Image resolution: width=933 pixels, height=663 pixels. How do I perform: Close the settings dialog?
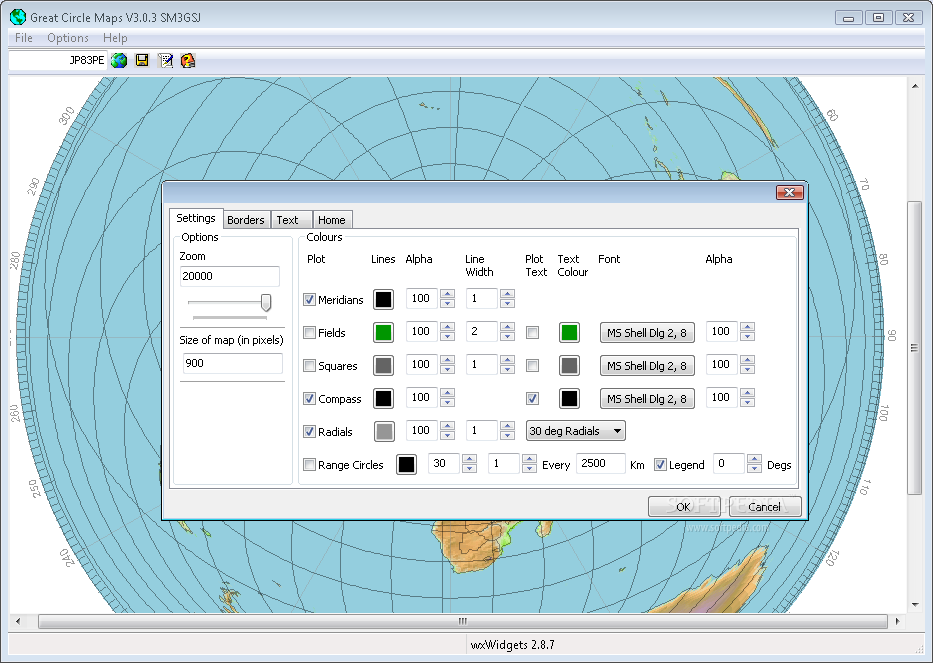click(x=790, y=192)
